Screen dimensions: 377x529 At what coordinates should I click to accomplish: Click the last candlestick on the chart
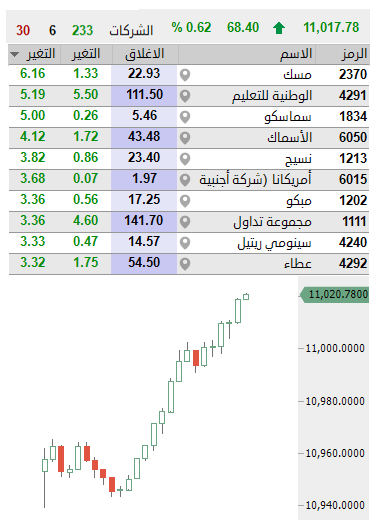pyautogui.click(x=246, y=297)
